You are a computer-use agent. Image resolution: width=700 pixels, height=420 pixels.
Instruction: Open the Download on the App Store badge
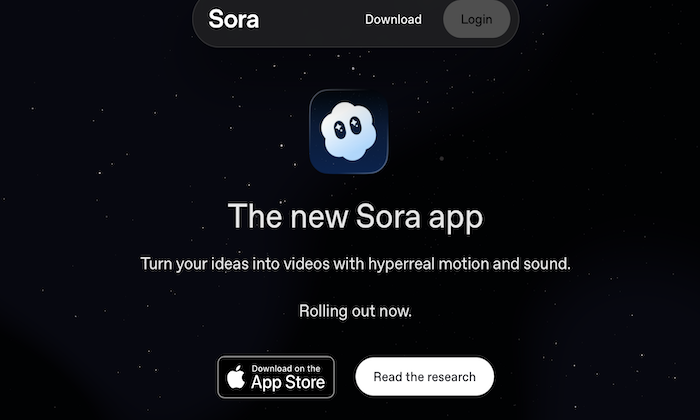click(x=276, y=377)
